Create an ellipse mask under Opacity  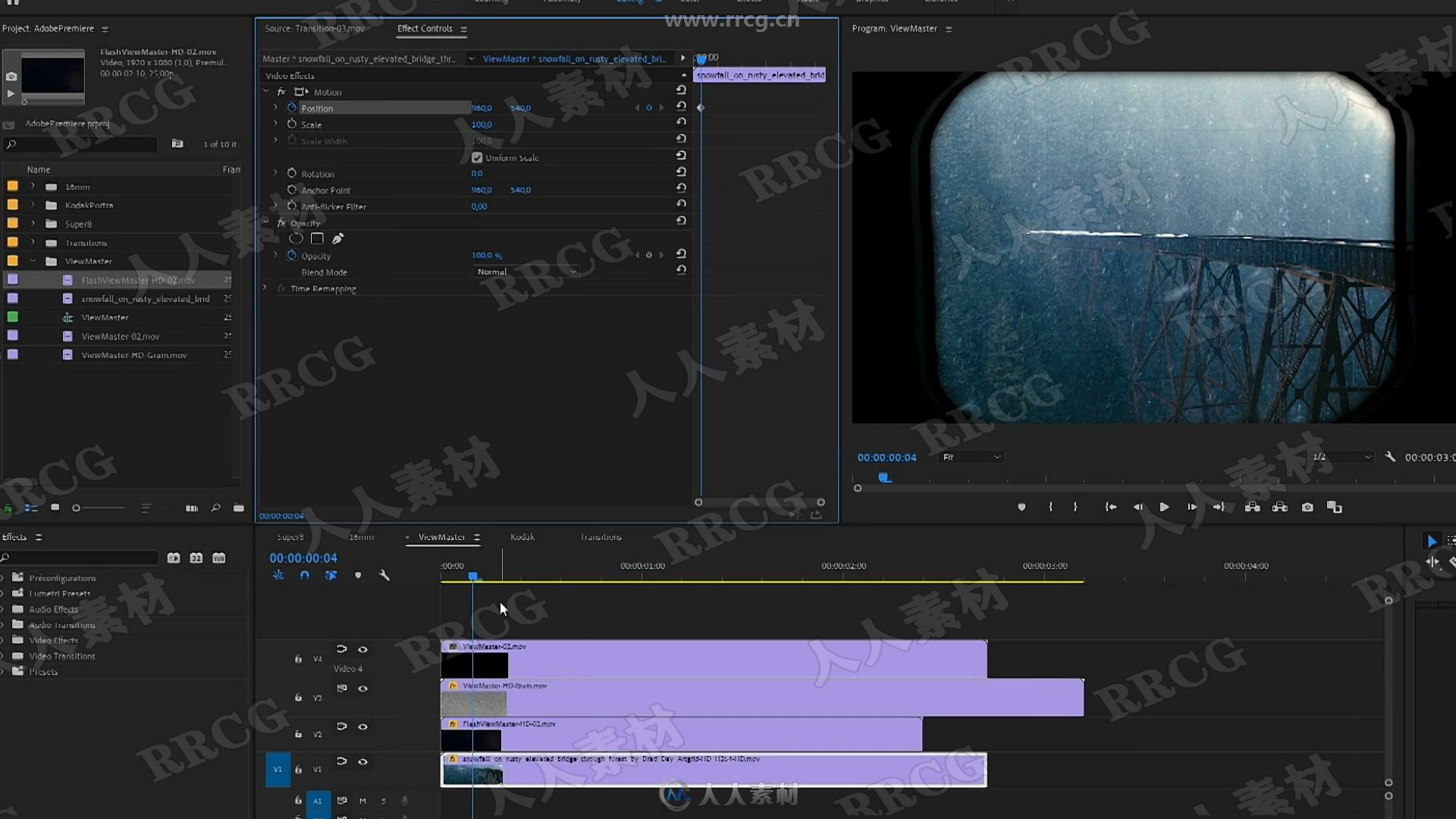point(296,238)
